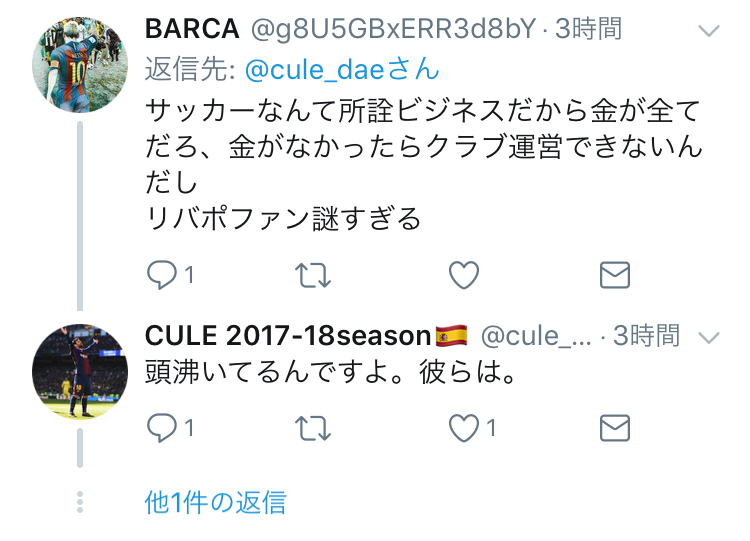The image size is (750, 541).
Task: Retweet BARCA's tweet about soccer business
Action: pyautogui.click(x=313, y=276)
